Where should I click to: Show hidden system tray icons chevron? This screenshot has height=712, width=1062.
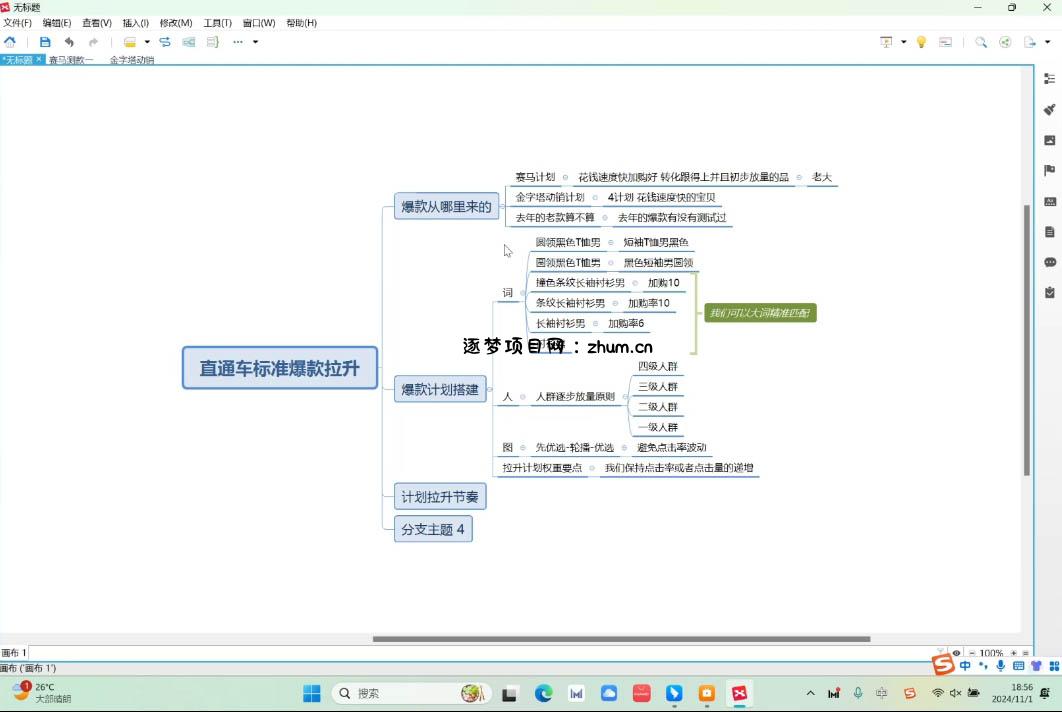click(x=810, y=693)
